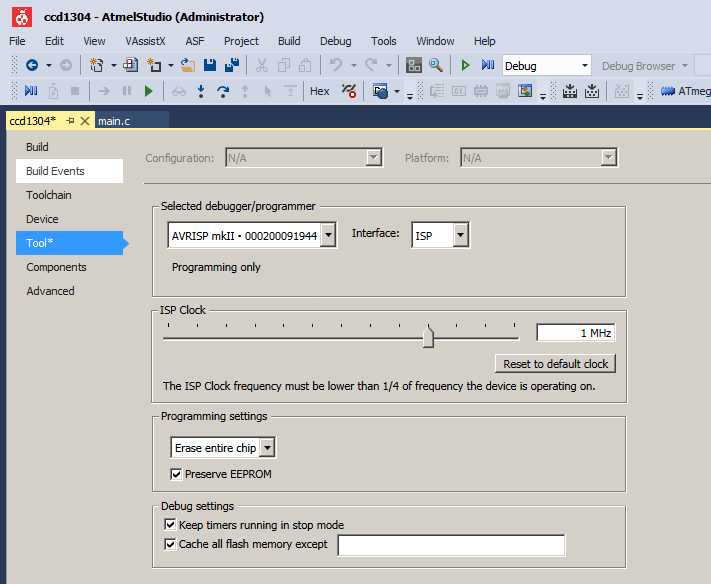Click the Find magnifier icon

(x=436, y=65)
